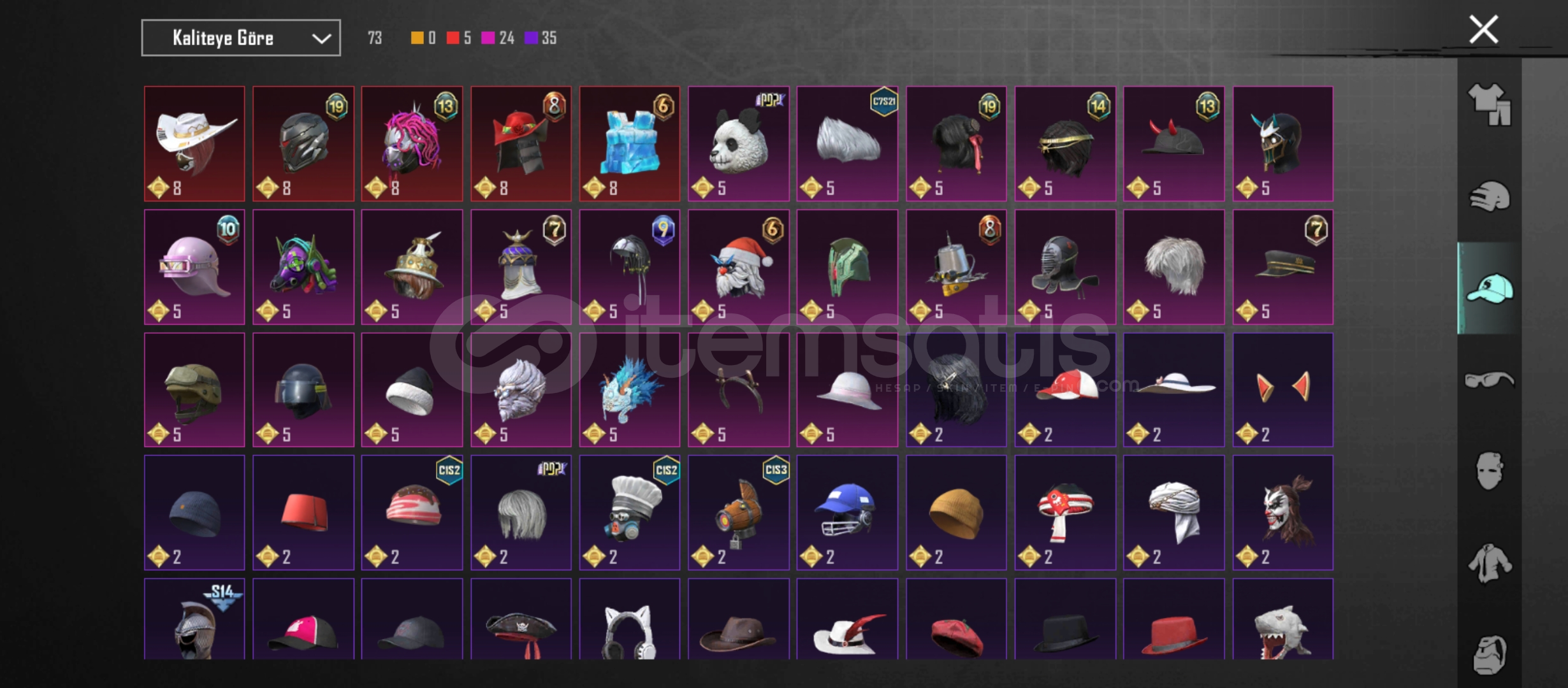
Task: Open the face mask category icon
Action: 1489,471
